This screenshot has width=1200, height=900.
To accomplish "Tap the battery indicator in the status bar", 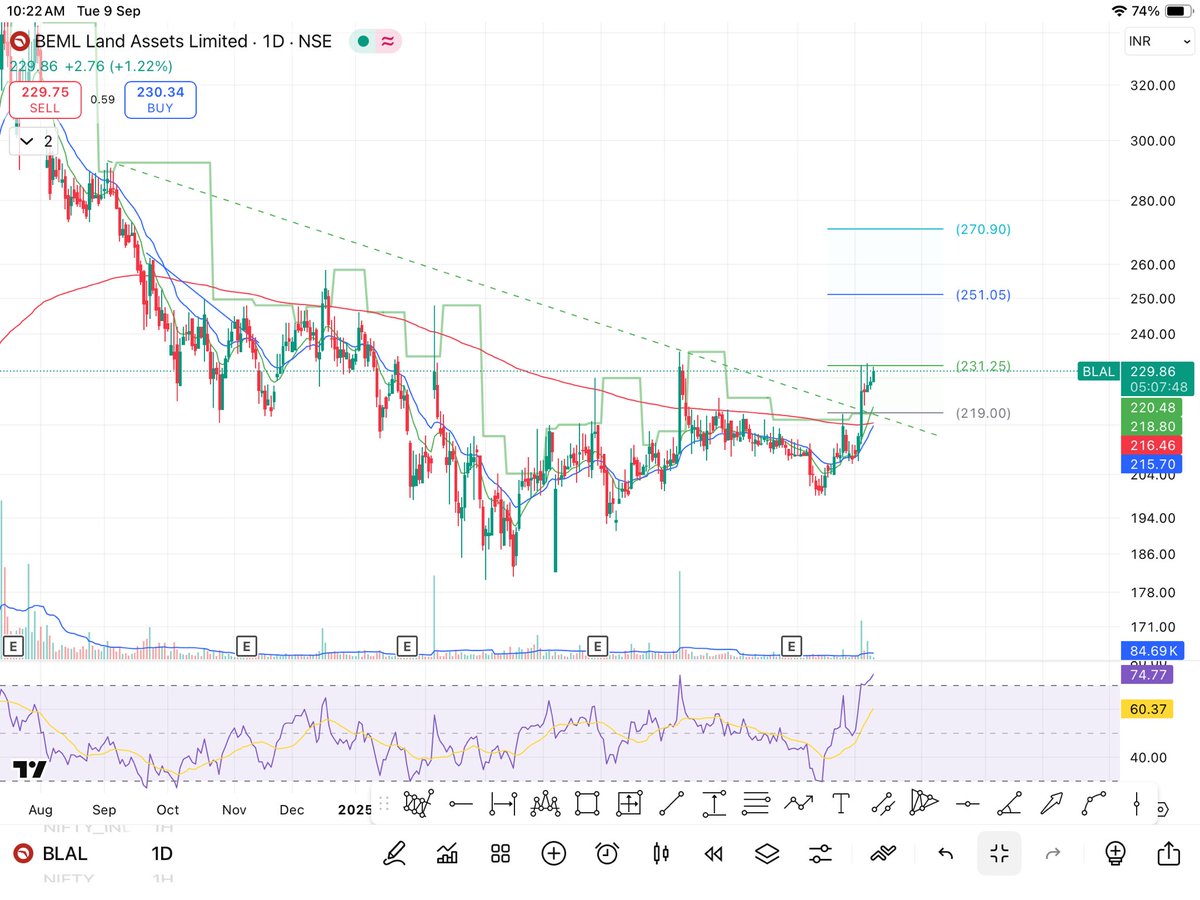I will click(1179, 11).
